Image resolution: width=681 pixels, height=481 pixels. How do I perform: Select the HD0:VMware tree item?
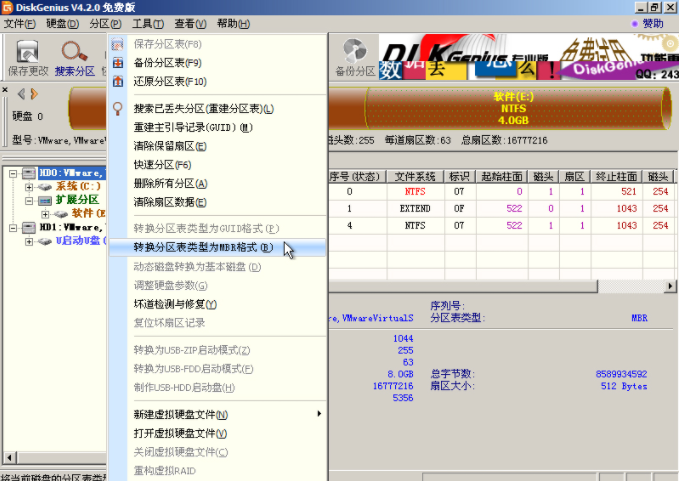72,173
